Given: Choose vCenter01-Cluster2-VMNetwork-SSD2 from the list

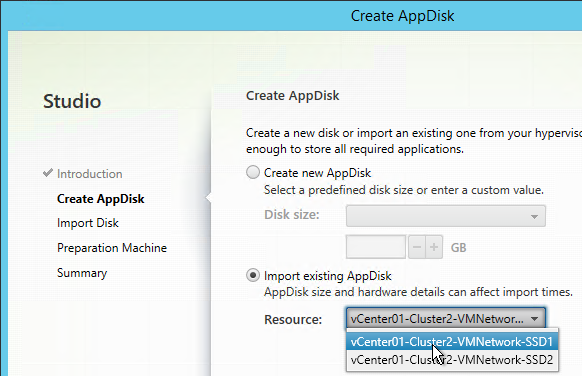Looking at the screenshot, I should pos(452,360).
